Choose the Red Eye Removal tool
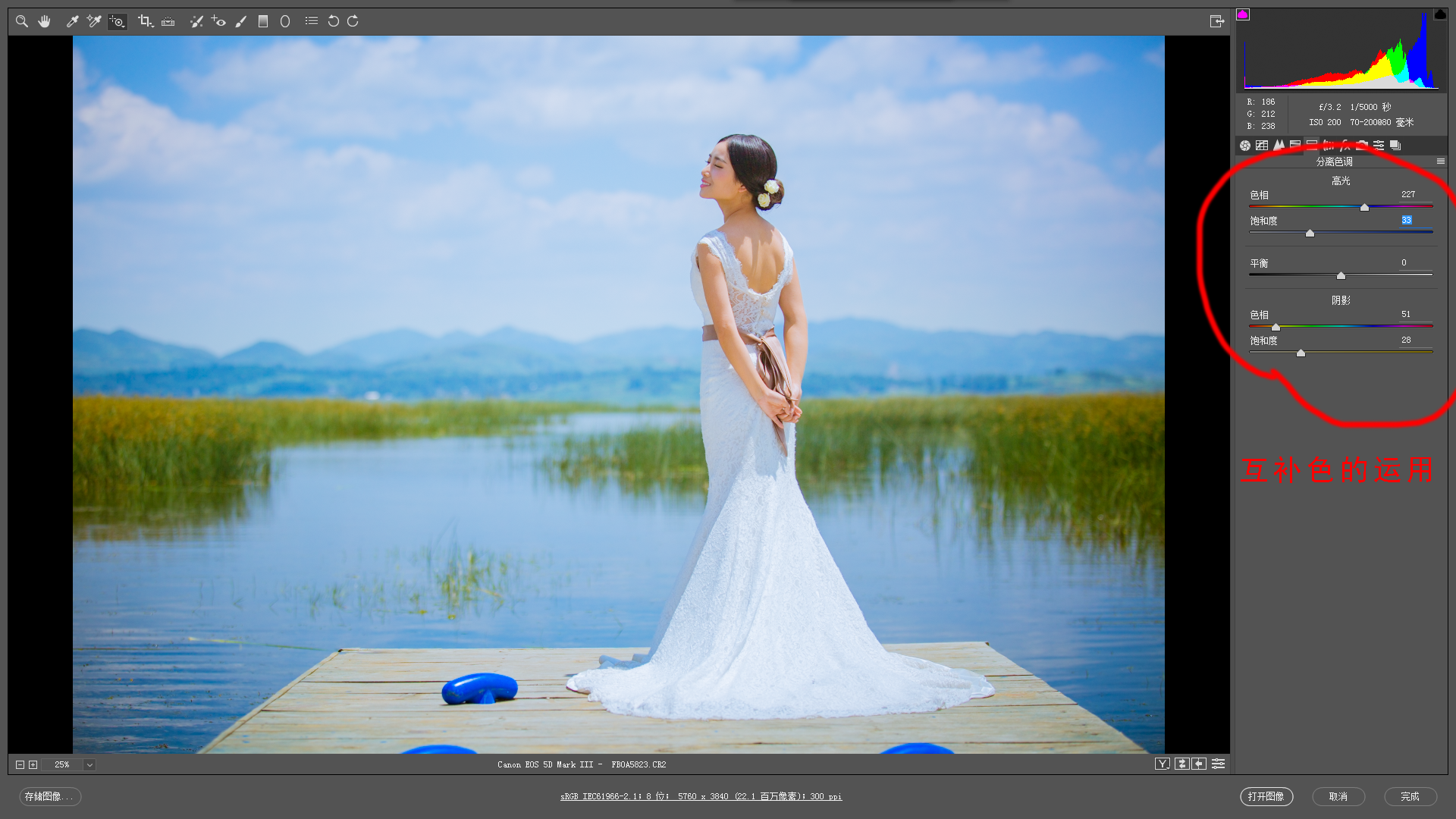Viewport: 1456px width, 819px height. (x=218, y=21)
